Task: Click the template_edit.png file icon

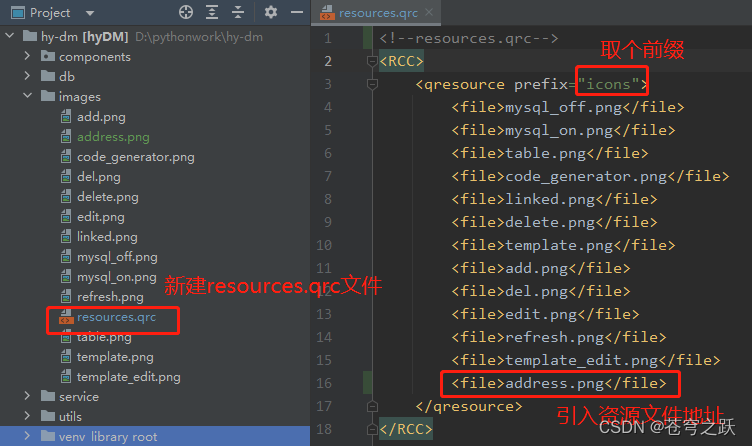Action: point(66,377)
